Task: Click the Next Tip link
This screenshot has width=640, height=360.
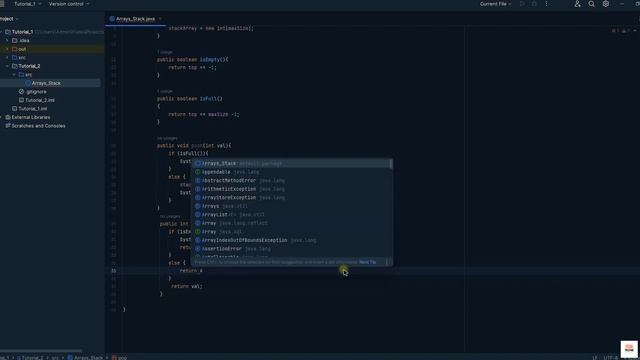Action: 367,262
